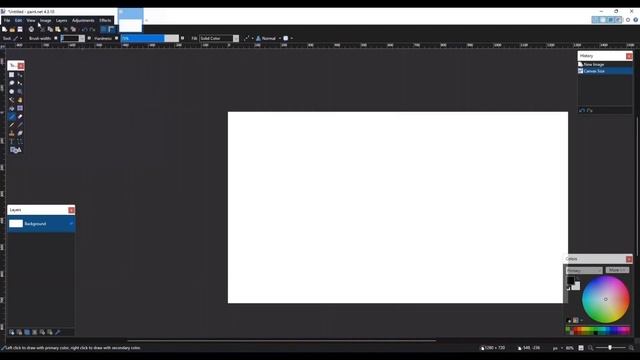The width and height of the screenshot is (640, 360).
Task: Select the Pan hand tool
Action: pyautogui.click(x=20, y=100)
